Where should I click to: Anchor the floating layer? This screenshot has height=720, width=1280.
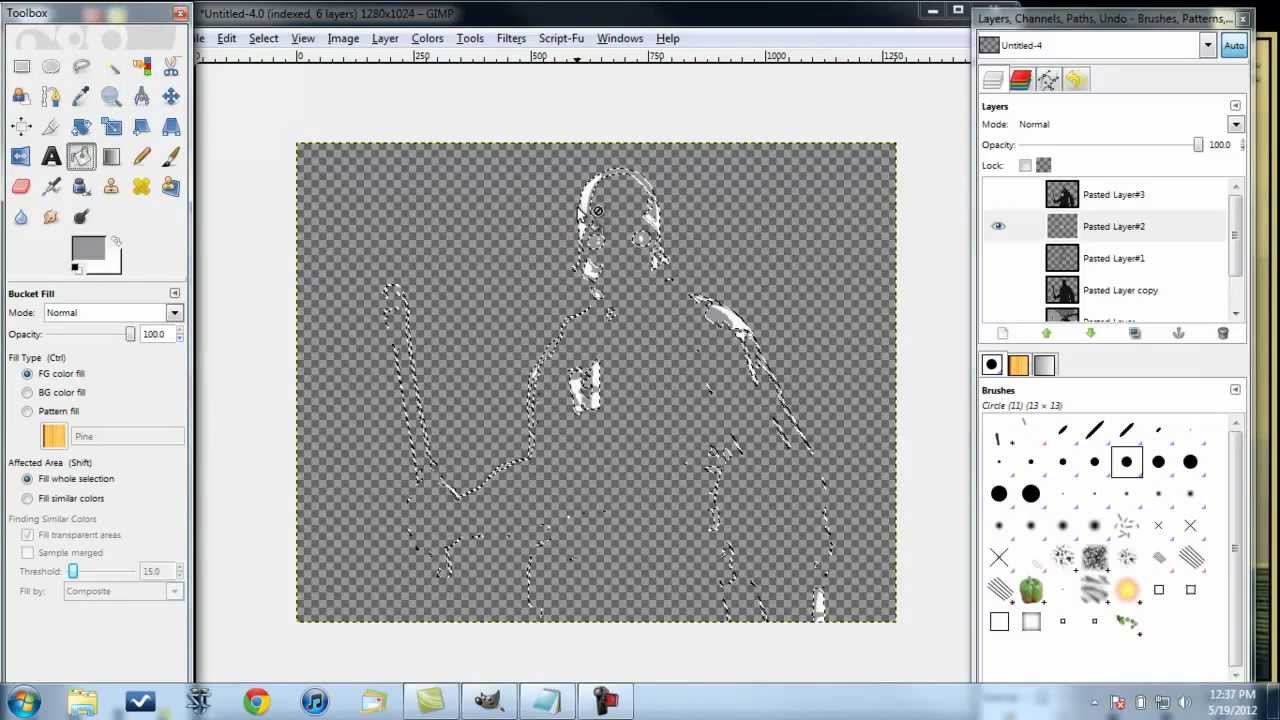pos(1178,333)
